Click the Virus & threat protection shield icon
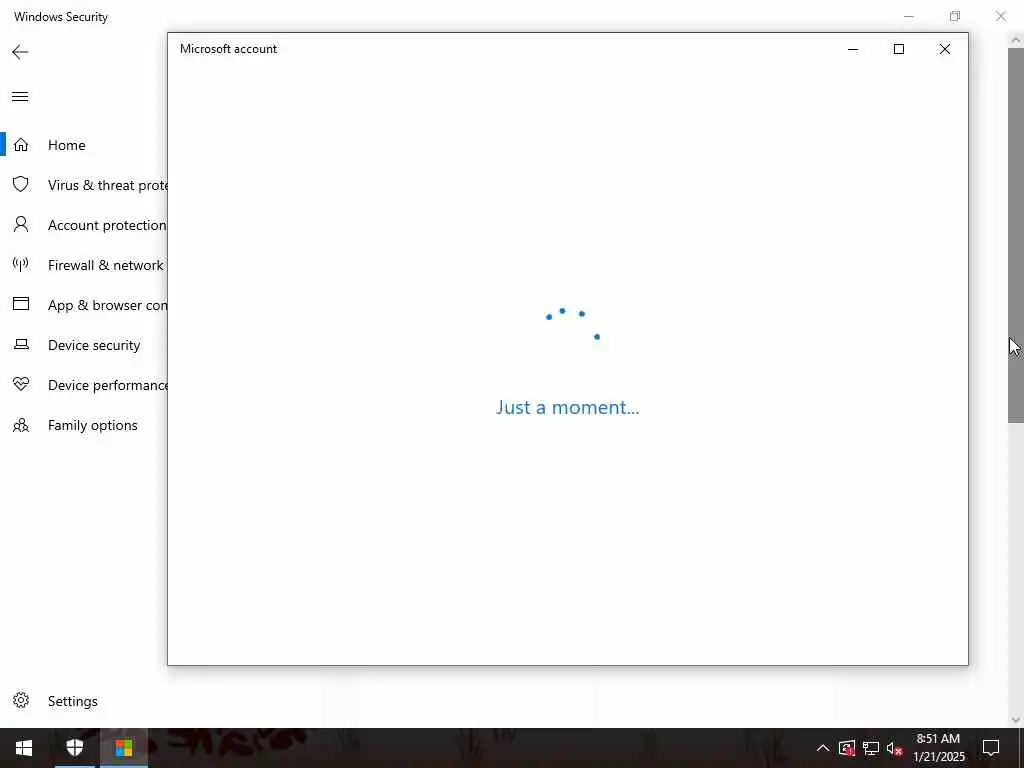 21,185
